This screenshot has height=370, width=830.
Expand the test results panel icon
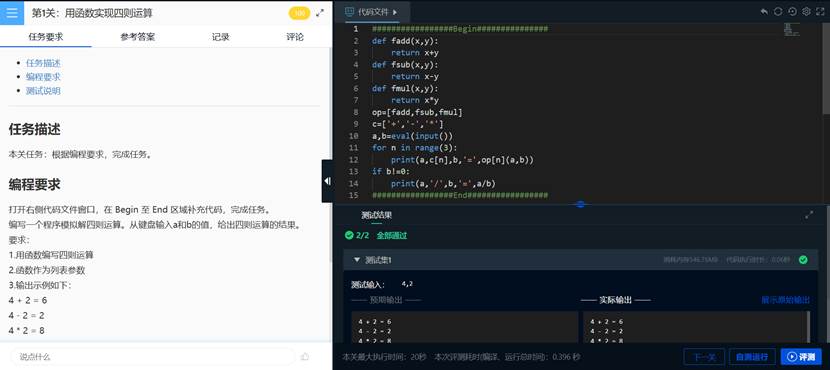[809, 215]
